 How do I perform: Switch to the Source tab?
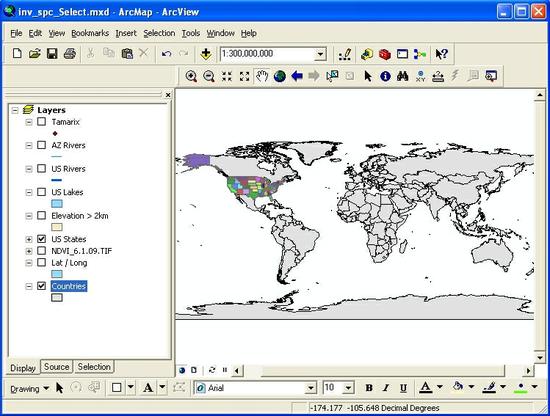[x=56, y=367]
